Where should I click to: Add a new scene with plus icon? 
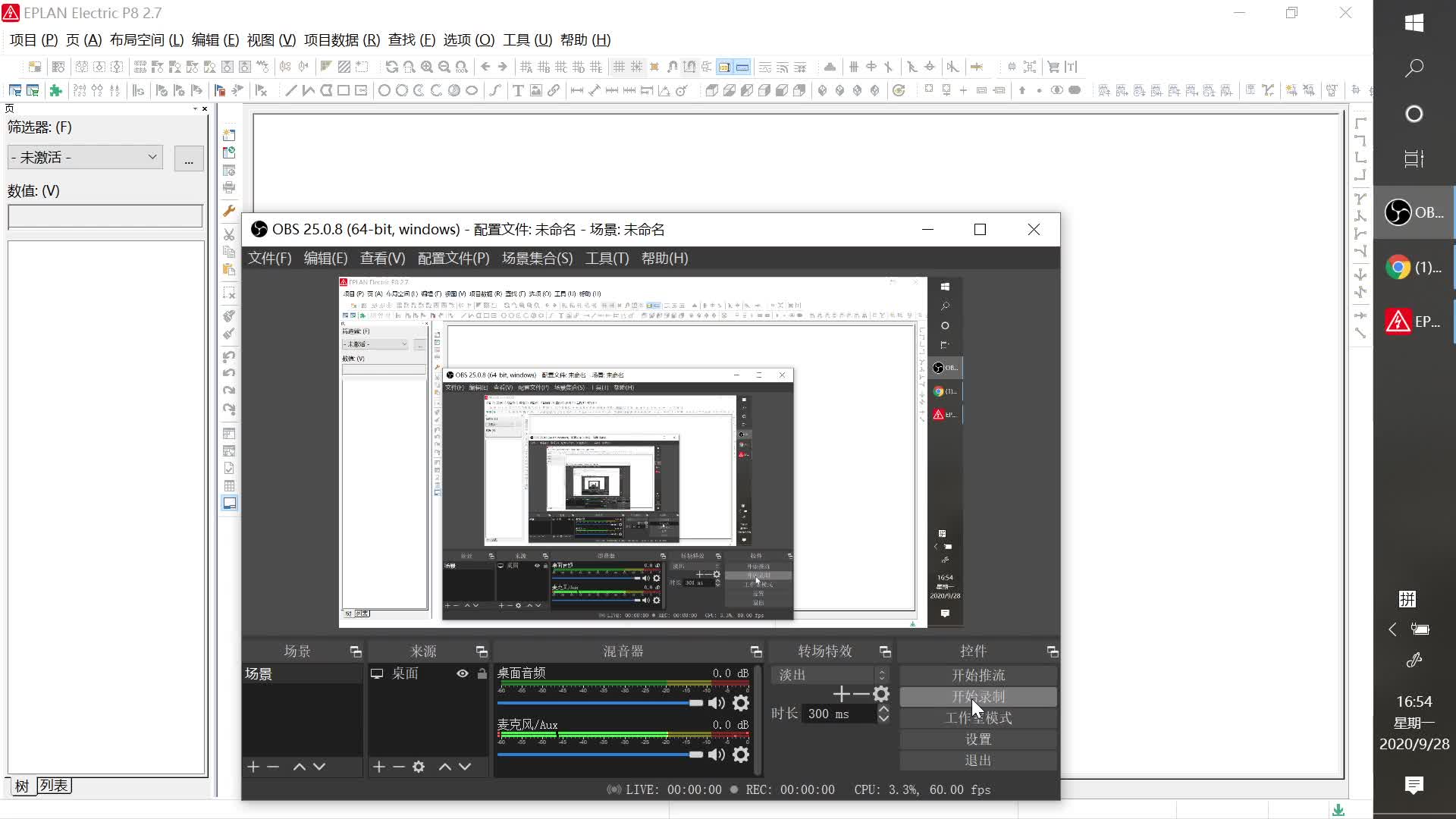click(x=253, y=767)
